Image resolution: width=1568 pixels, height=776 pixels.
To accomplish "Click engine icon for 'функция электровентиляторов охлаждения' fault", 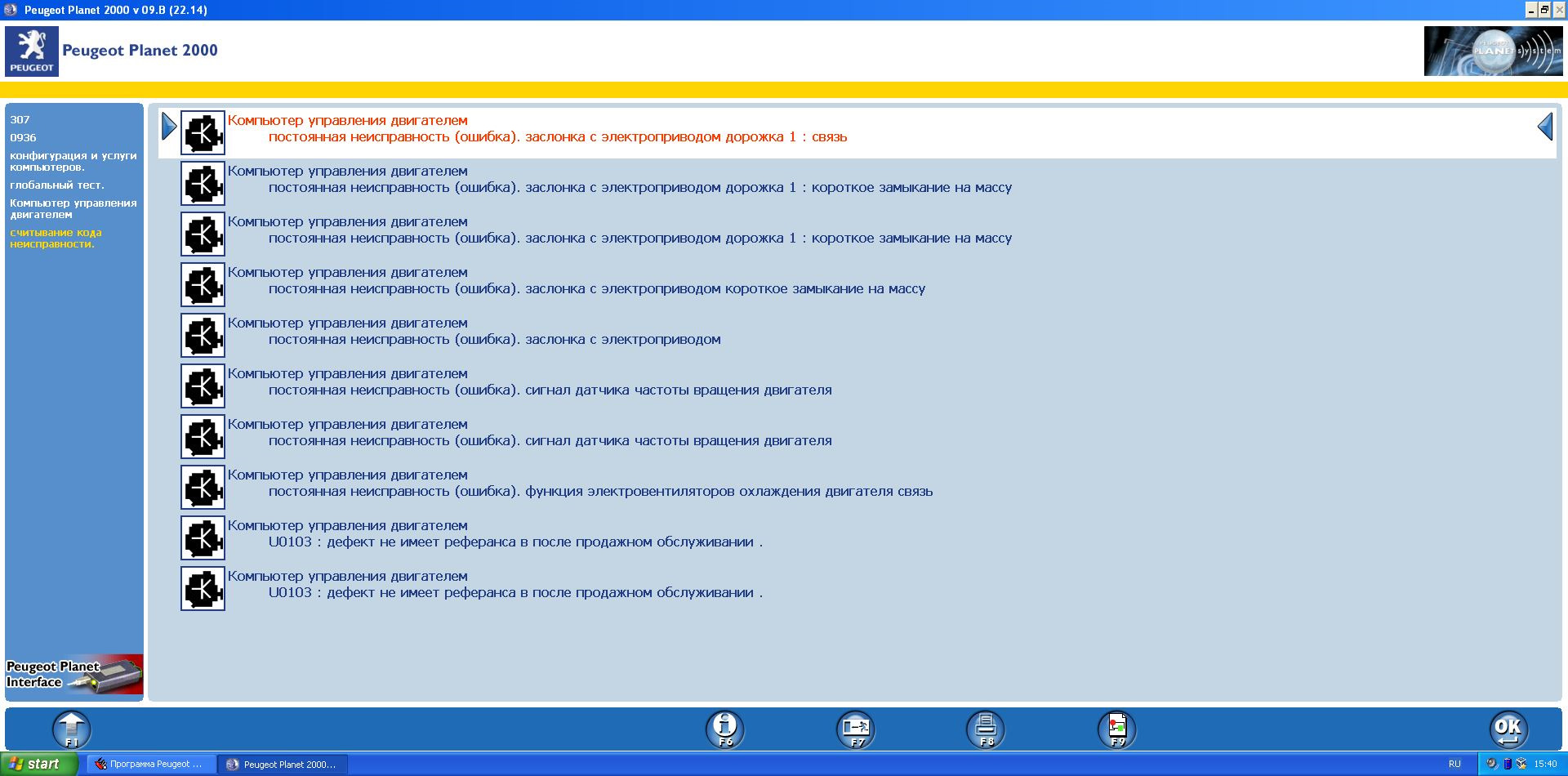I will pos(203,487).
